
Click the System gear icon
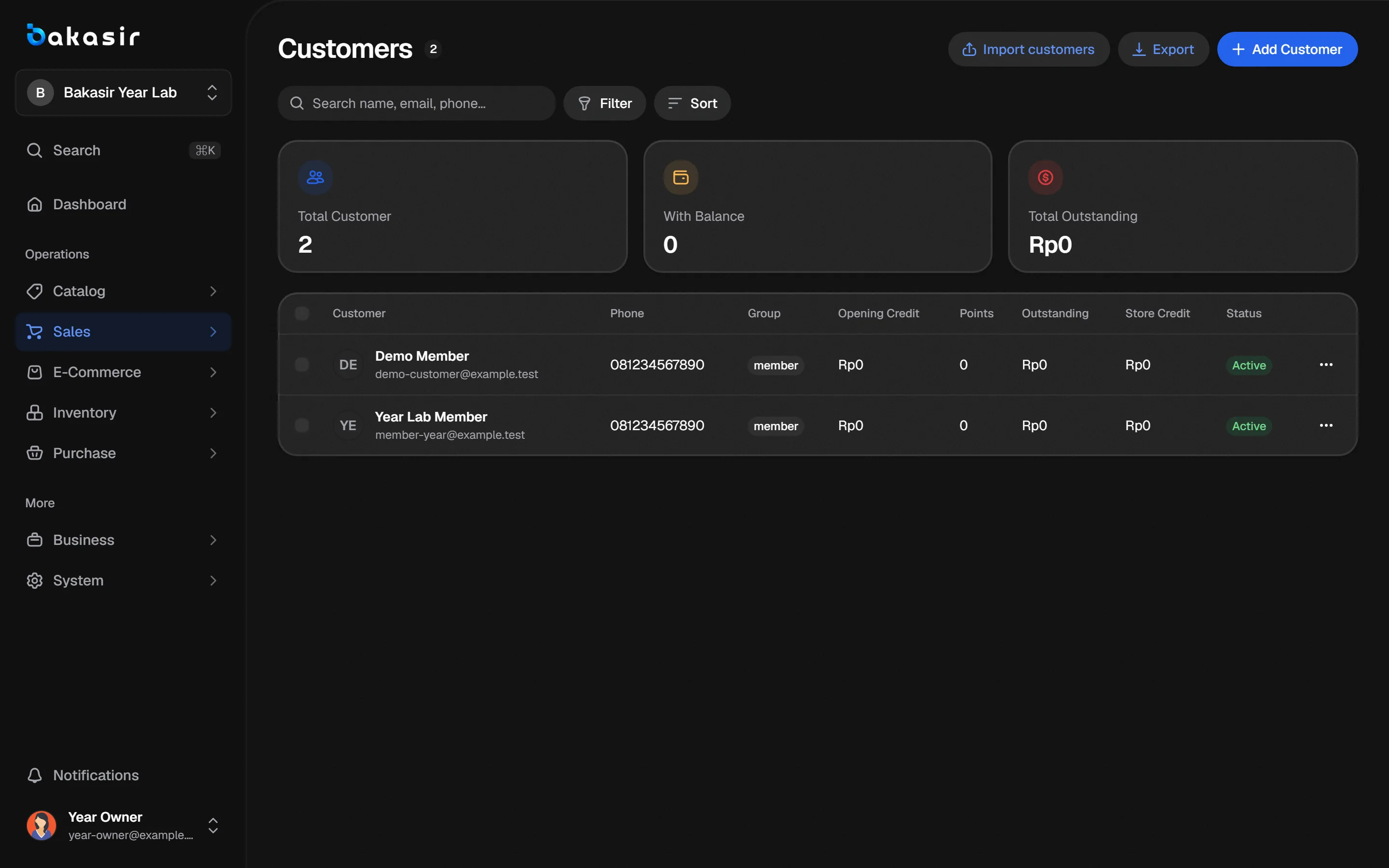pyautogui.click(x=34, y=581)
